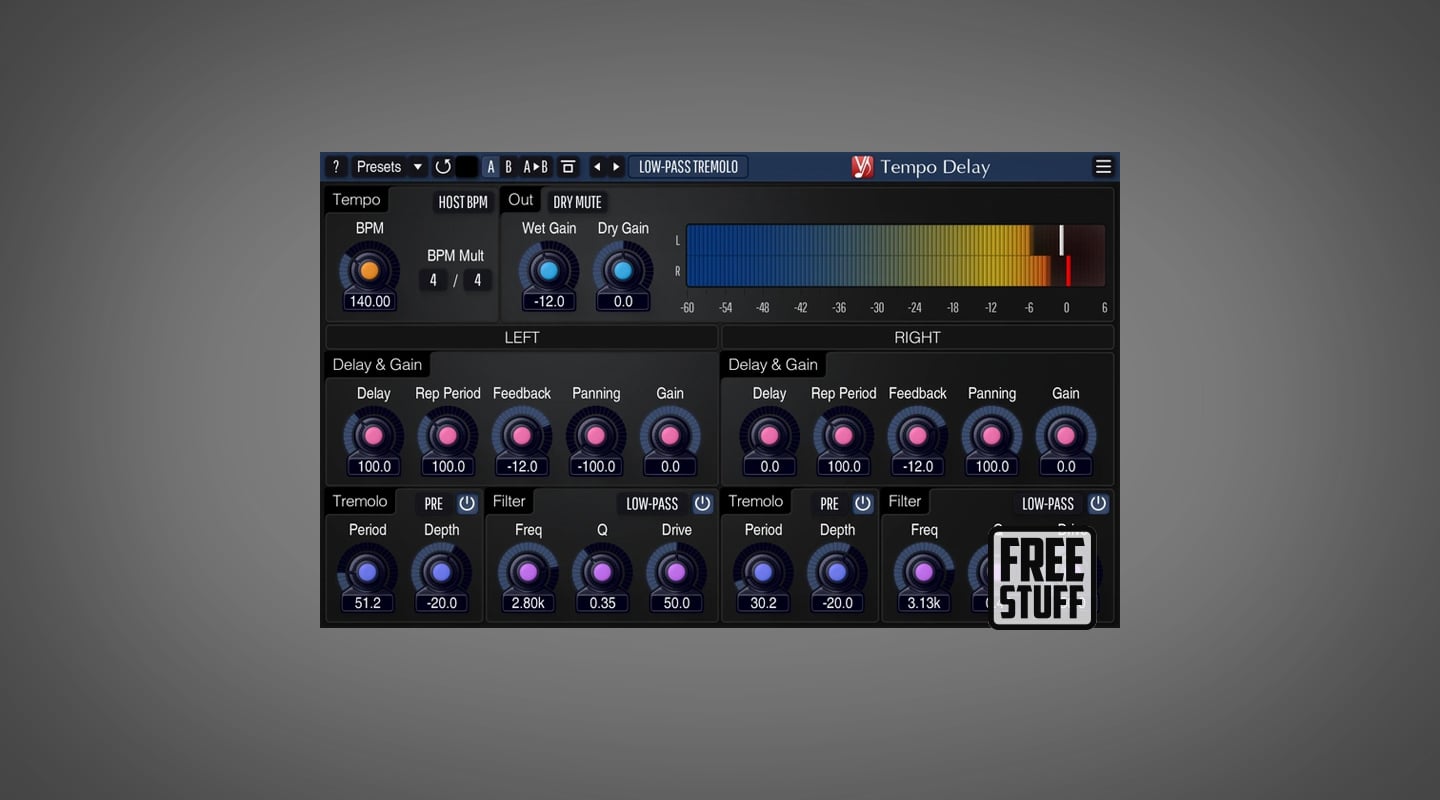Click the Wet Gain knob
This screenshot has height=800, width=1440.
(x=548, y=270)
